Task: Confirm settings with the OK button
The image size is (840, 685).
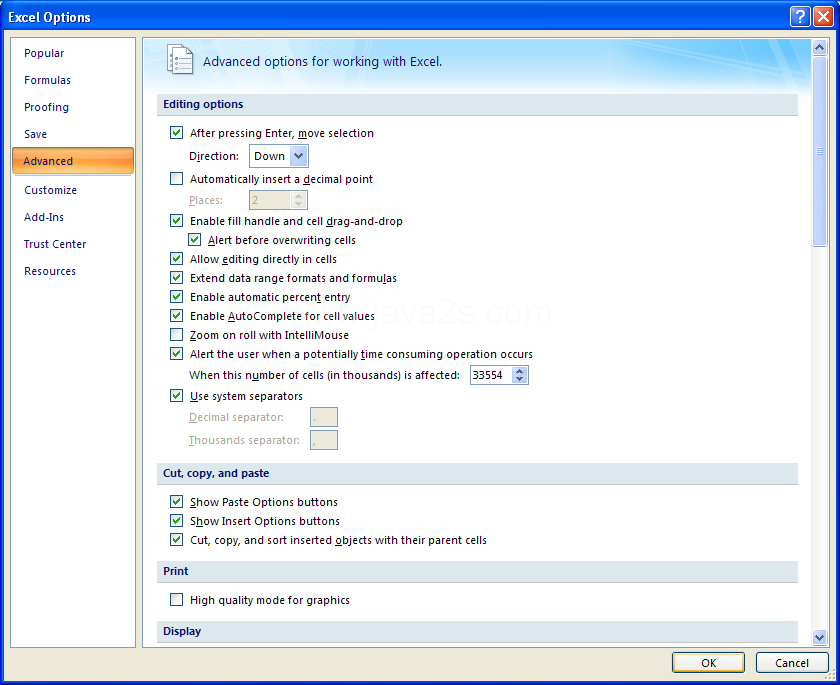Action: pos(708,663)
